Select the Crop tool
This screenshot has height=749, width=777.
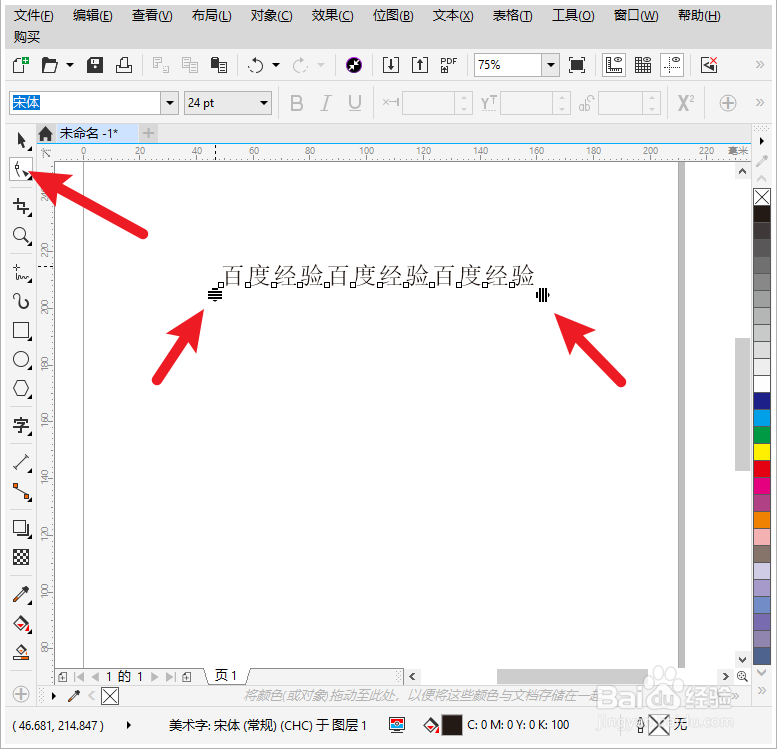(x=21, y=206)
